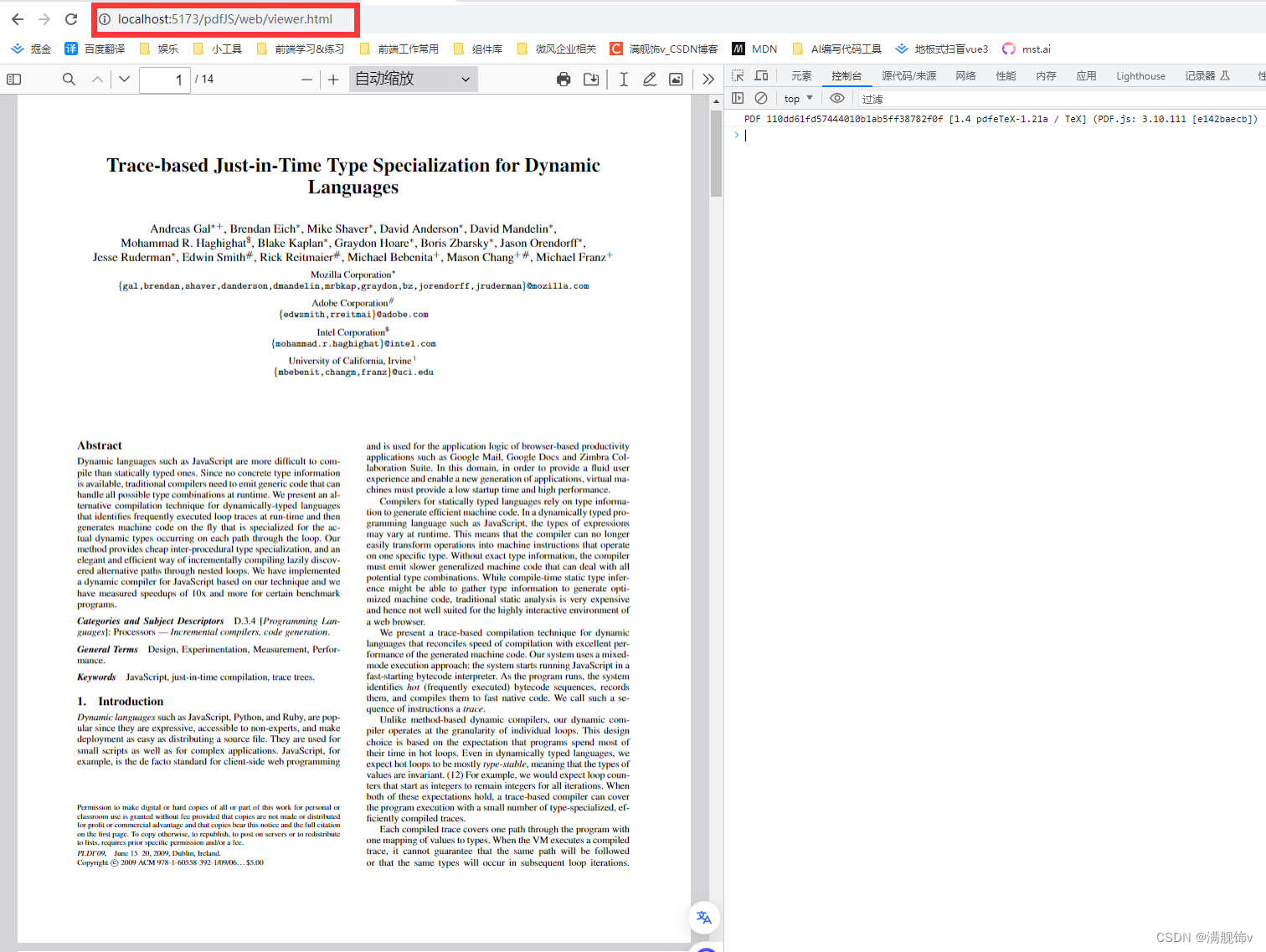1266x952 pixels.
Task: Expand the PDF toolbar more tools chevron
Action: [708, 79]
